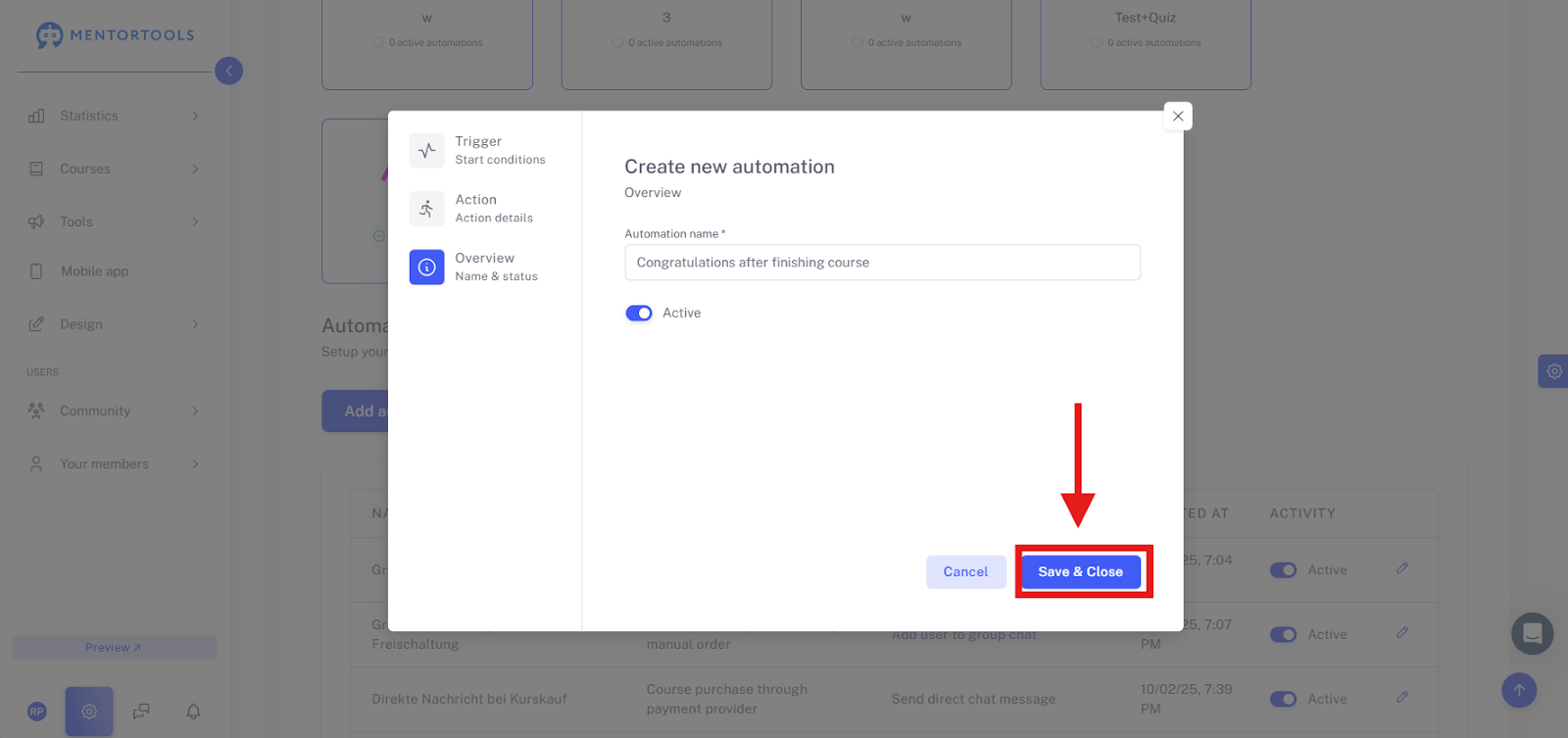The width and height of the screenshot is (1568, 738).
Task: Expand the Statistics chevron
Action: click(x=195, y=116)
